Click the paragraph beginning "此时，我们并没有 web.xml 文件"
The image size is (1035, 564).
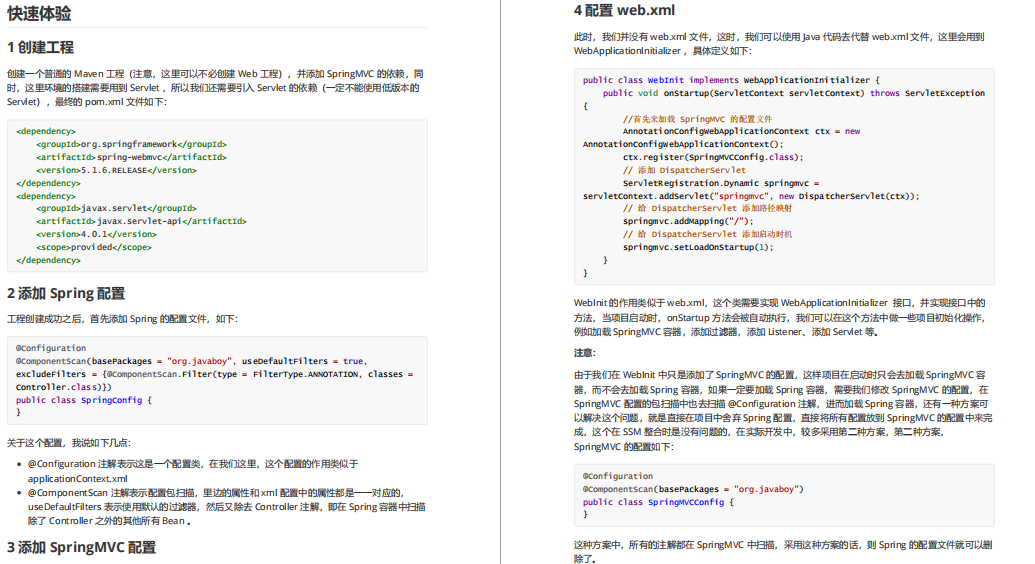point(779,44)
